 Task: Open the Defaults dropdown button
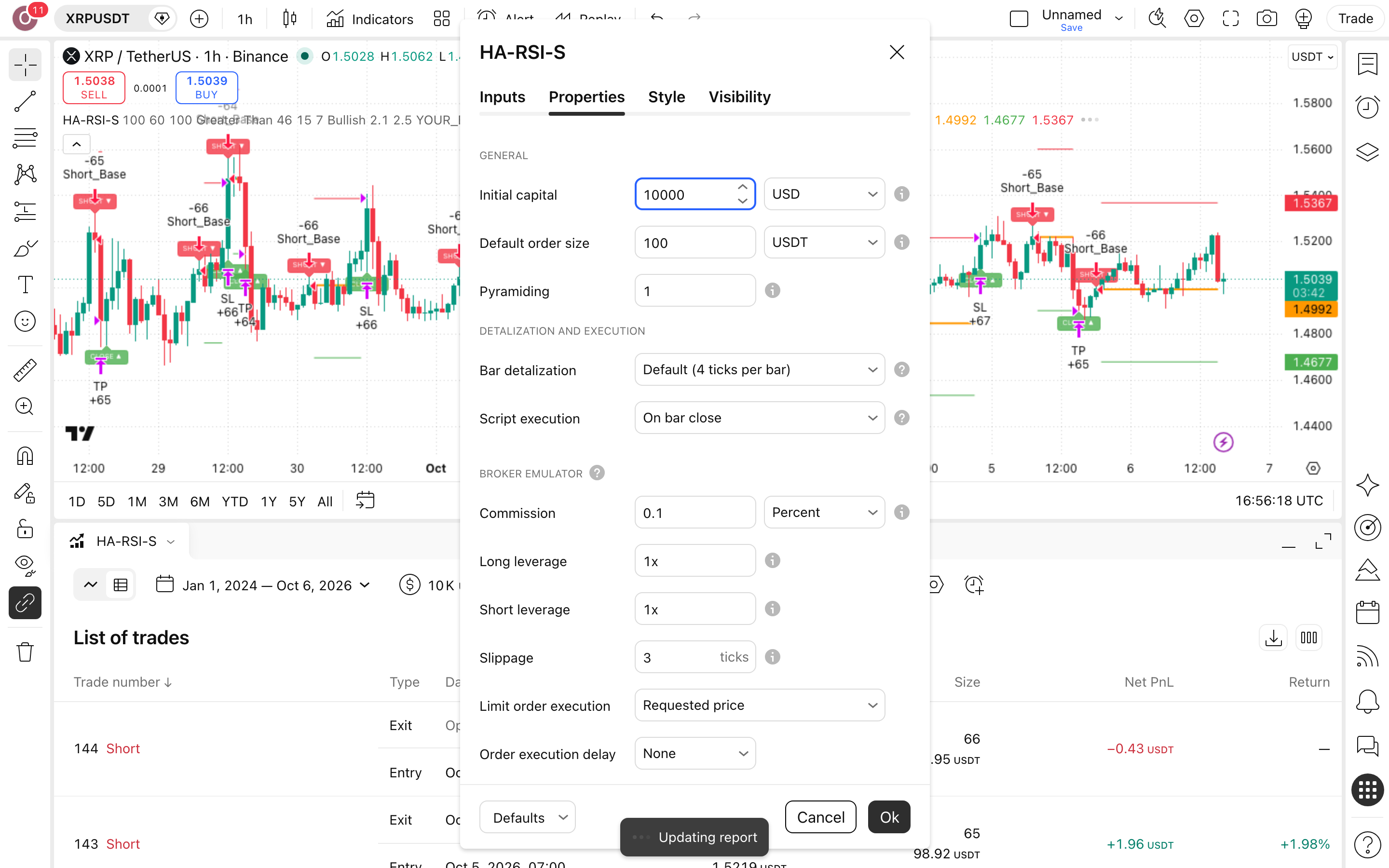click(x=528, y=817)
